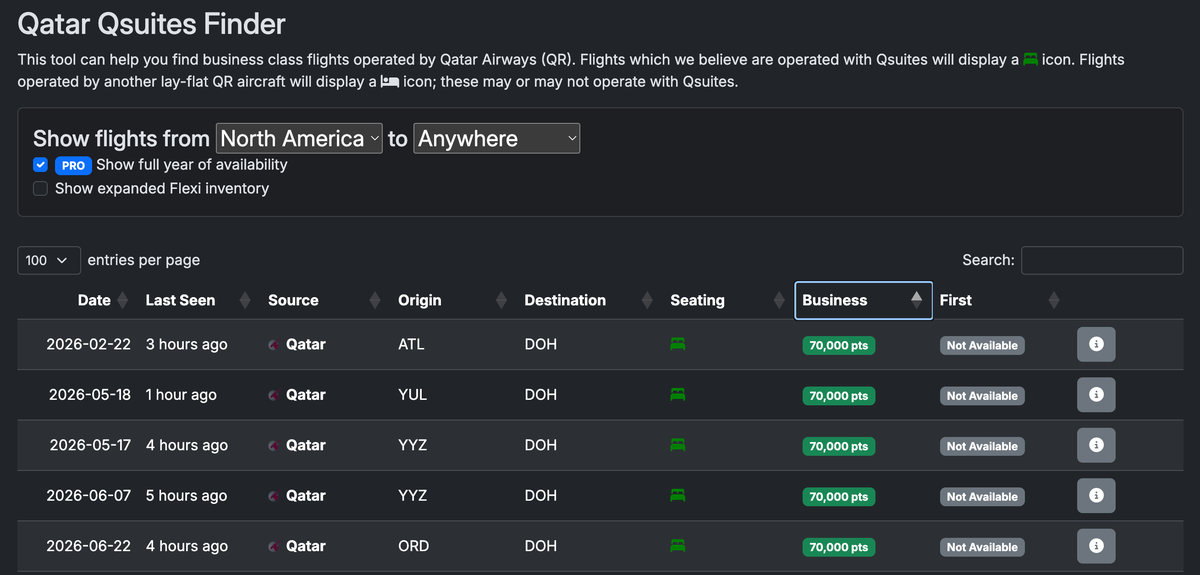Open the North America origin dropdown

pyautogui.click(x=300, y=139)
